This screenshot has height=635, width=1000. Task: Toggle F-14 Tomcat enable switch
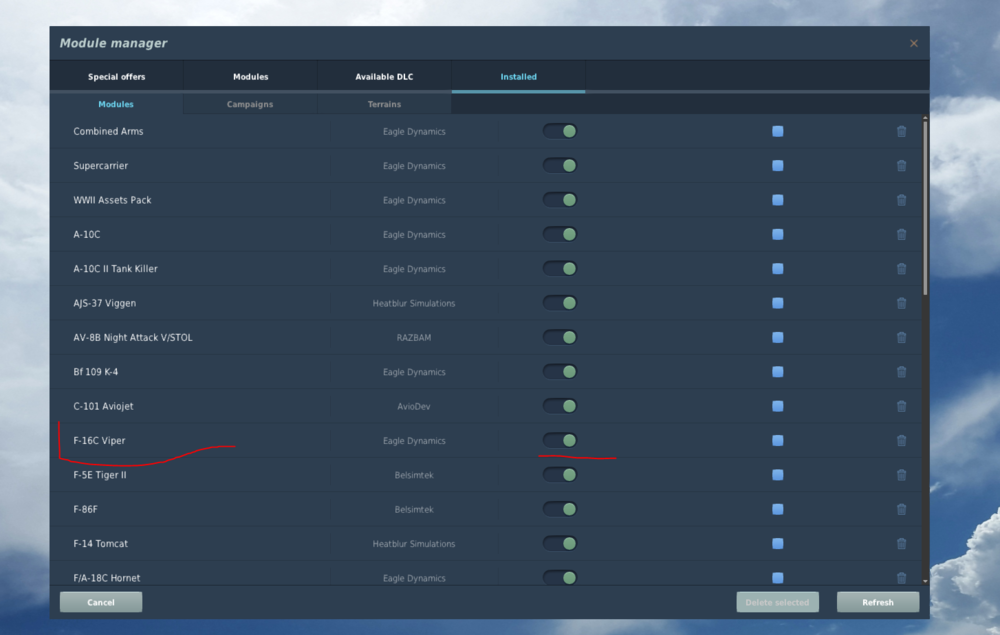click(560, 544)
